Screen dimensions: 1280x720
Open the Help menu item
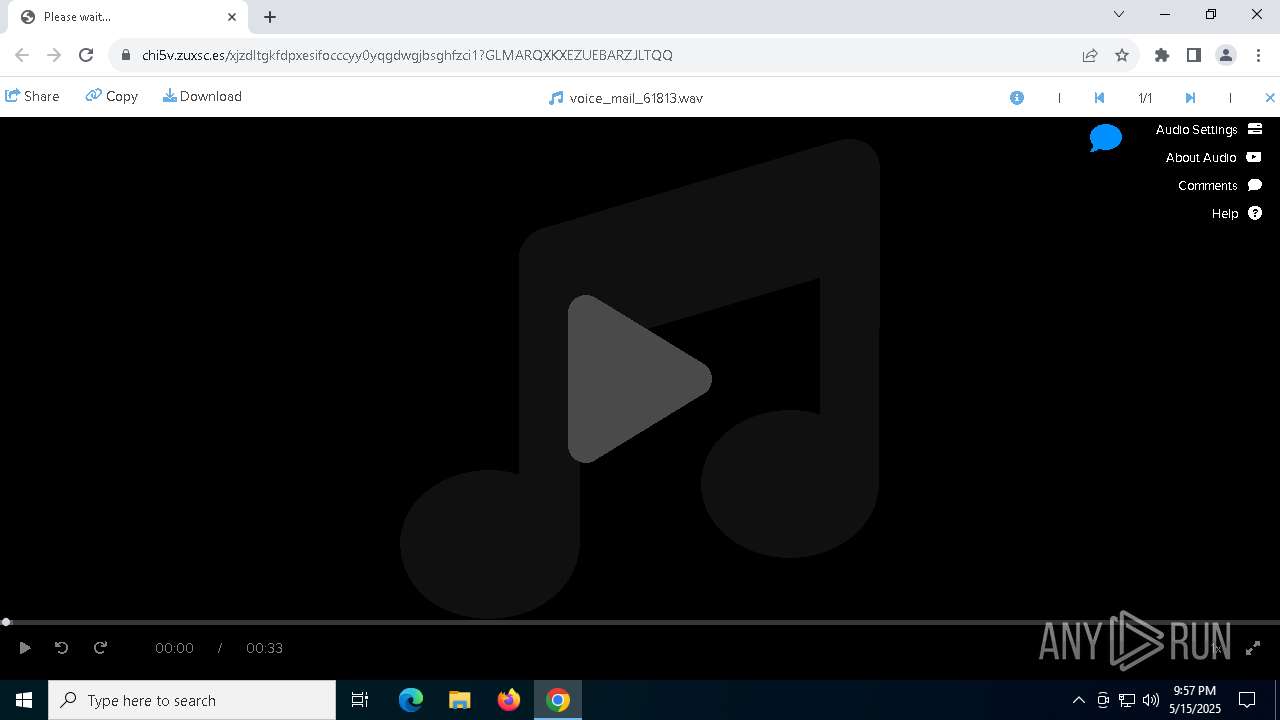pyautogui.click(x=1237, y=213)
